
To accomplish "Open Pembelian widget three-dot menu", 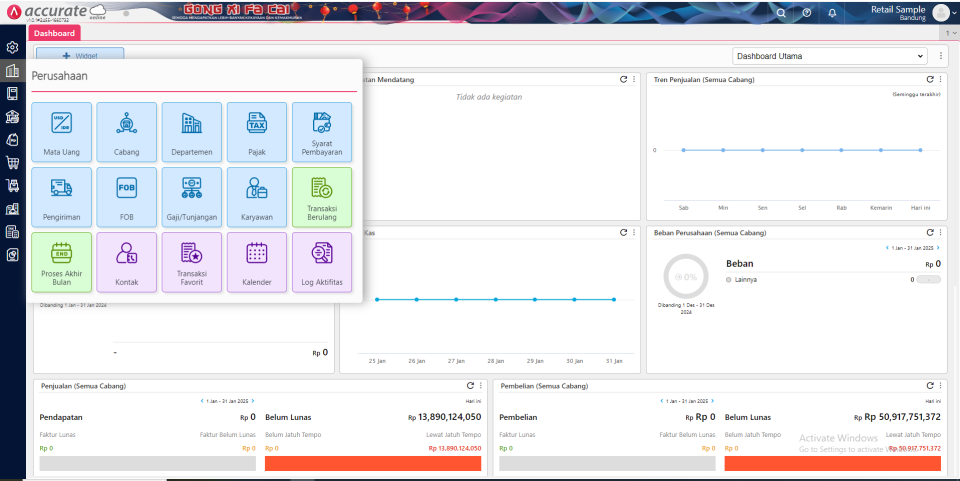I will [x=940, y=386].
